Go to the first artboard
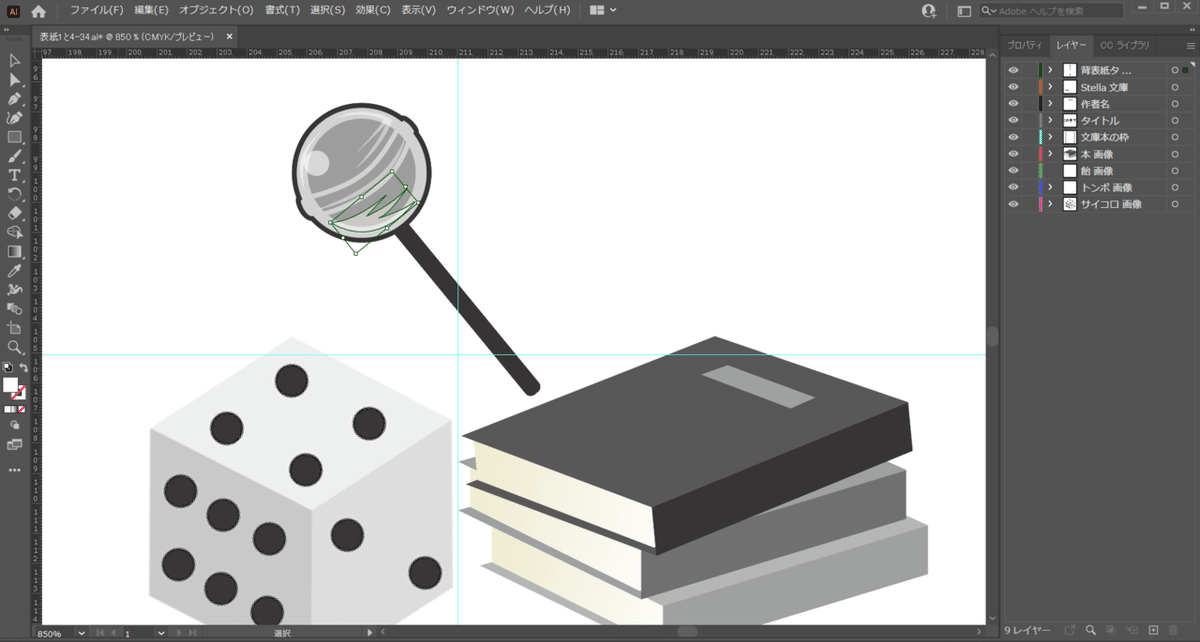This screenshot has height=642, width=1200. [x=99, y=633]
